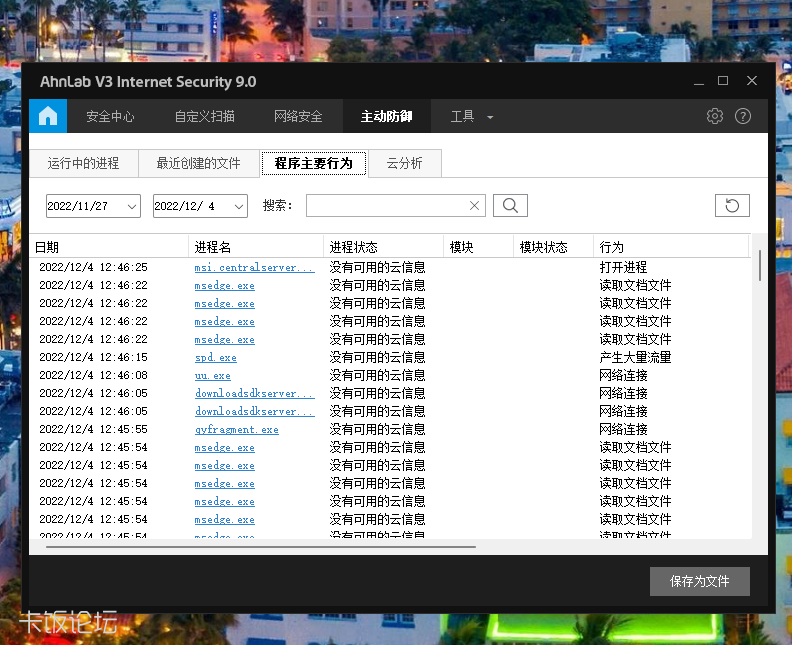
Task: Open the 自定义扫描 menu
Action: (205, 116)
